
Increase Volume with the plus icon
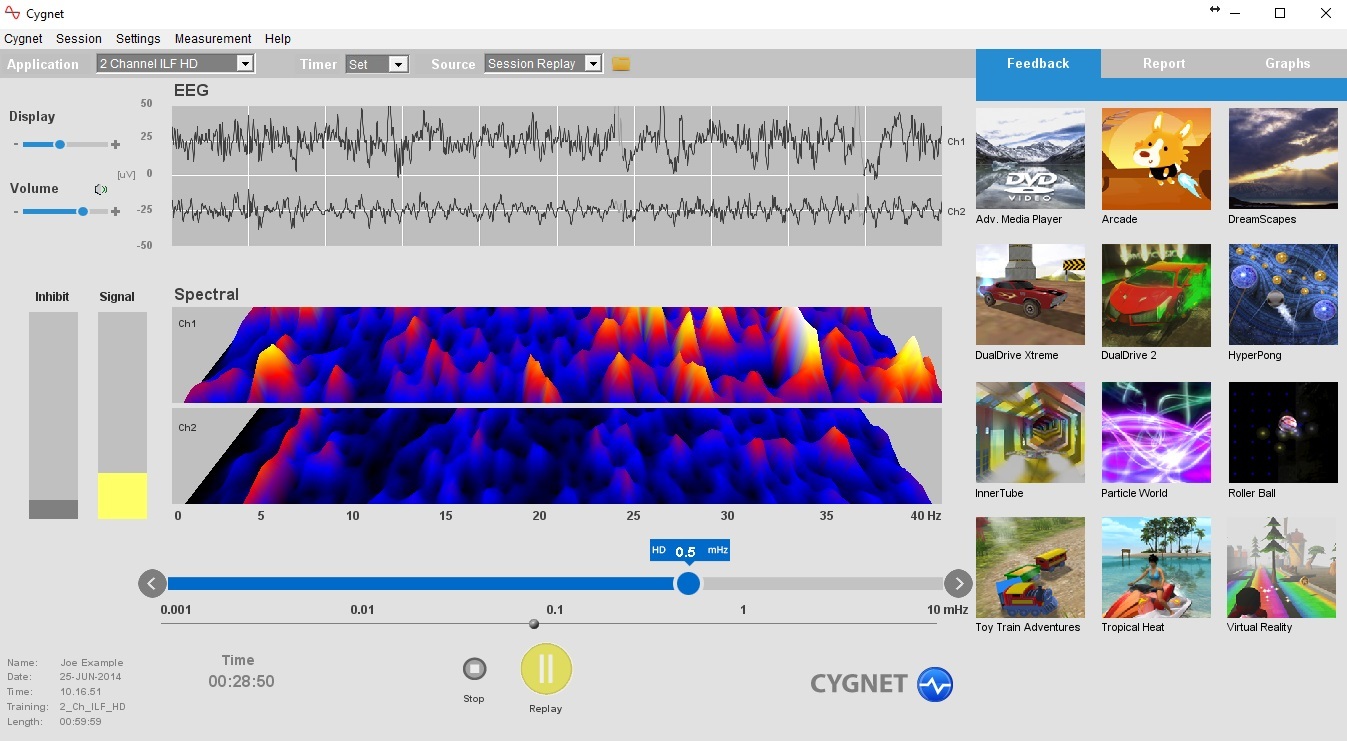(116, 212)
